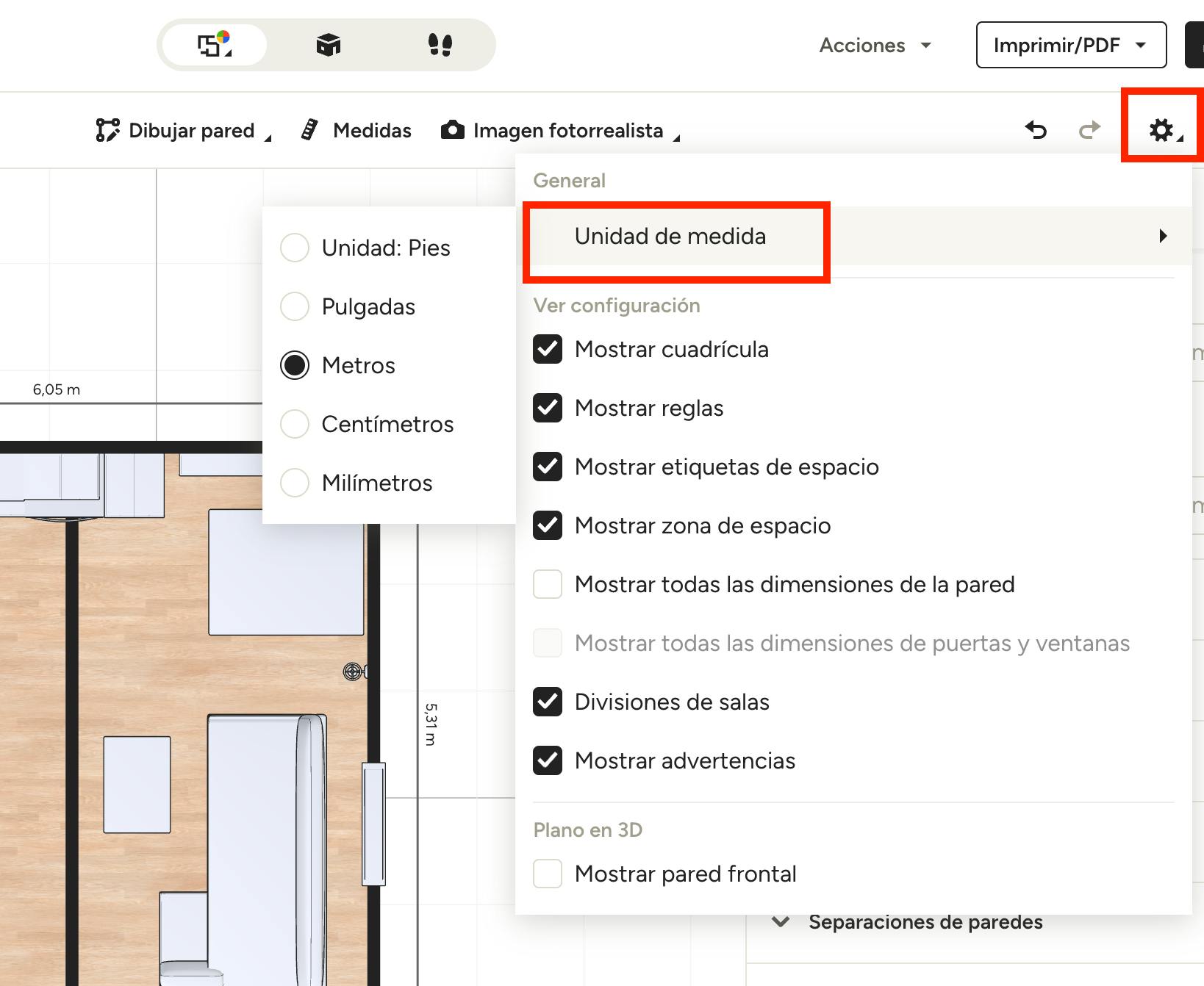Open the Imprimir/PDF dropdown

tap(1070, 46)
